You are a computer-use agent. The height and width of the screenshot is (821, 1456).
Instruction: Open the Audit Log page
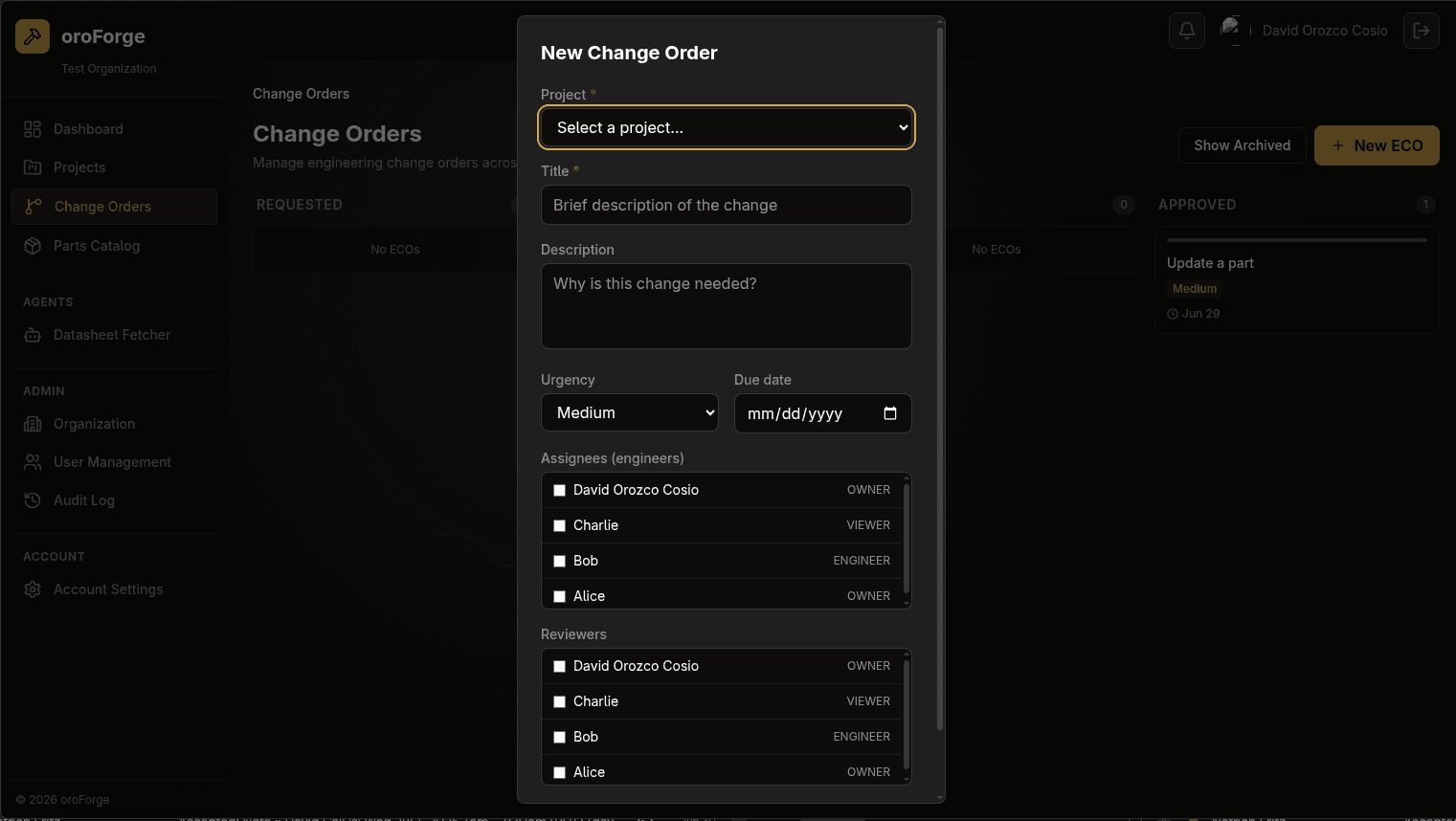tap(115, 500)
